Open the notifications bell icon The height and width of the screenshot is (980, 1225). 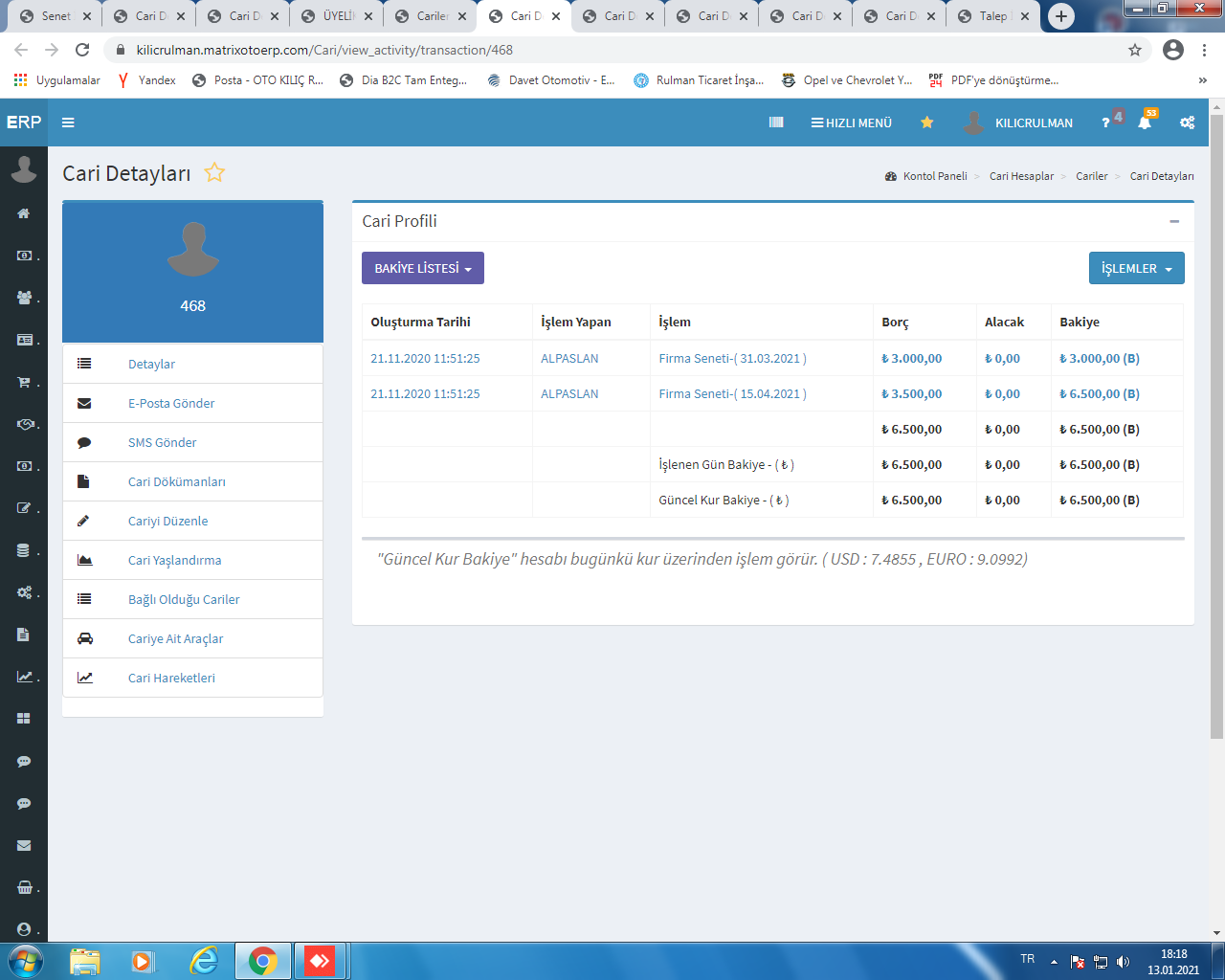1144,122
